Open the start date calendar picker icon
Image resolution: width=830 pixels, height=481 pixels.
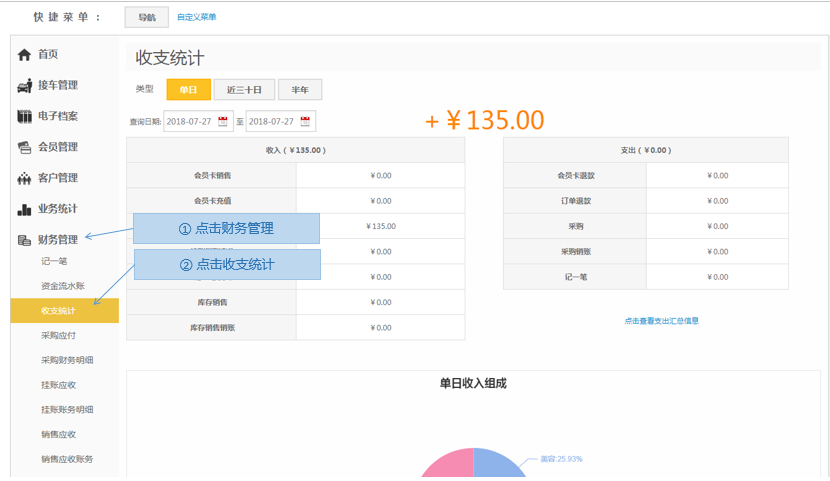[x=224, y=121]
